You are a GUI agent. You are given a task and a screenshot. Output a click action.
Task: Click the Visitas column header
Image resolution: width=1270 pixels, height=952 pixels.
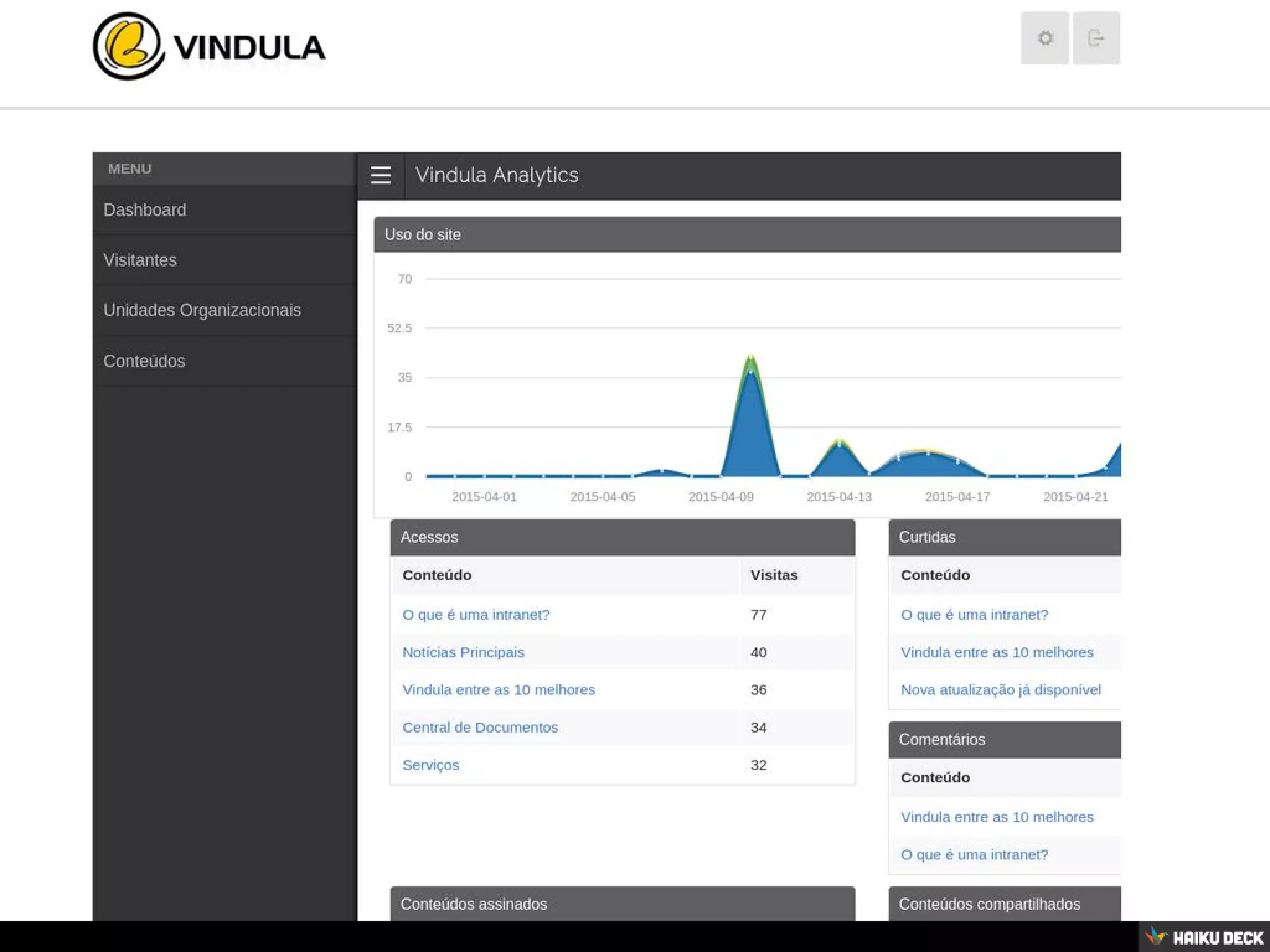click(774, 575)
